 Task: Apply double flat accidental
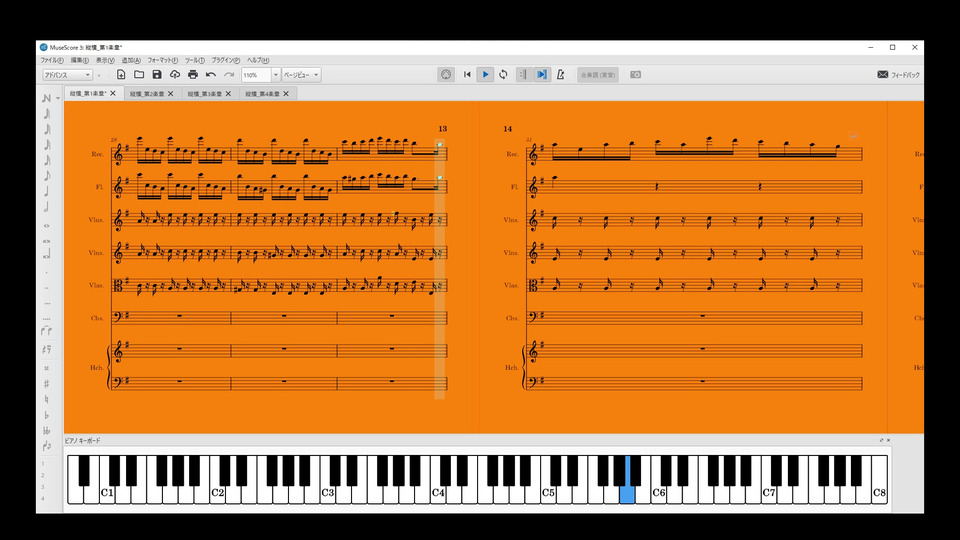pos(47,430)
